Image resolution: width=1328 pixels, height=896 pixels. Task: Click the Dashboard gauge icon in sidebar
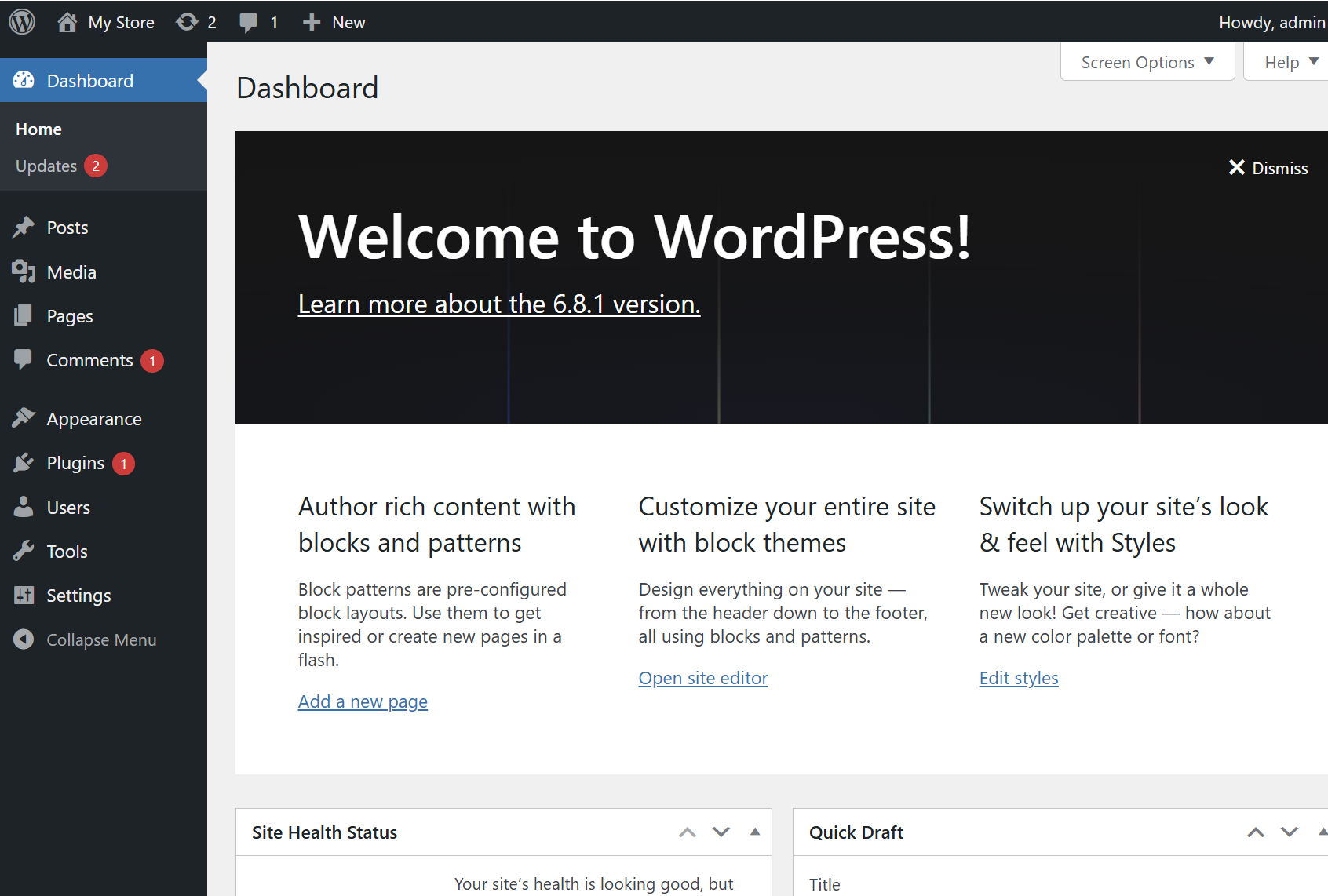click(24, 80)
